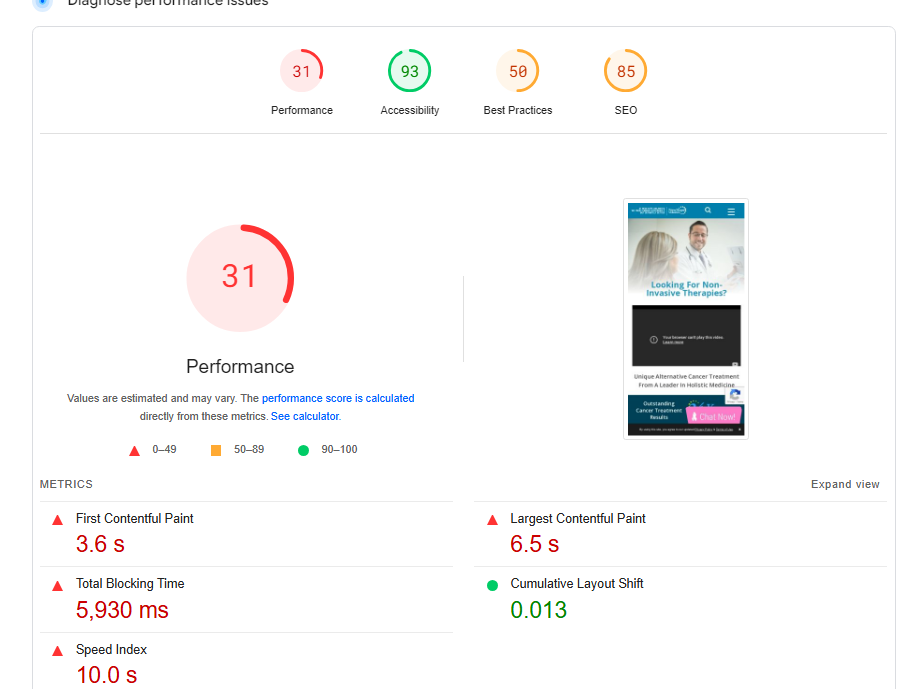Screen dimensions: 912x689
Task: Click red triangle beside Largest Contentful Paint
Action: 492,520
